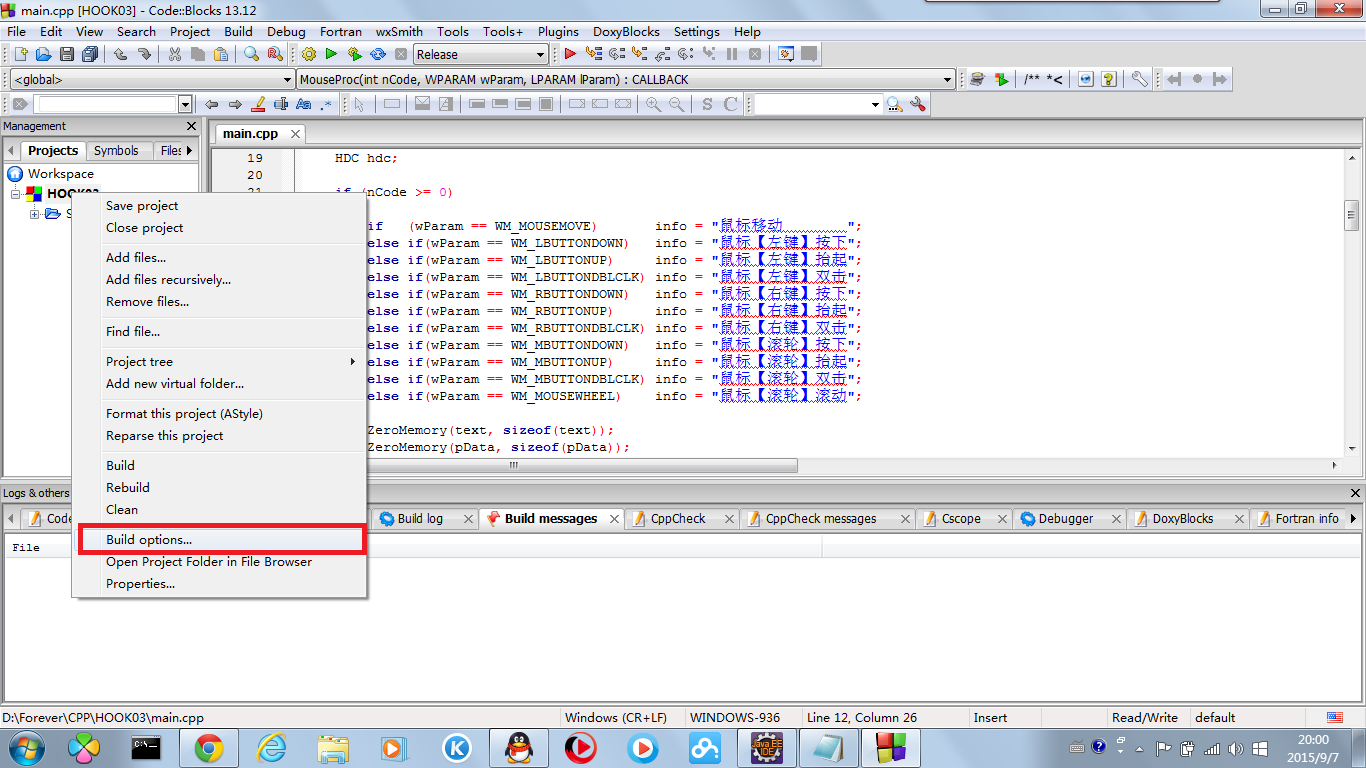Close the main.cpp editor tab
Viewport: 1366px width, 768px height.
(295, 133)
